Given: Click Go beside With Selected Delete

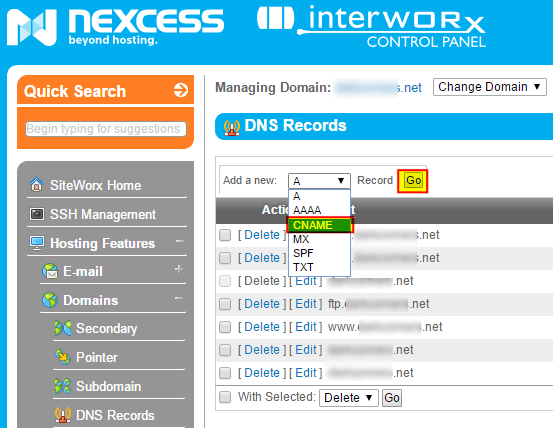Looking at the screenshot, I should point(392,398).
